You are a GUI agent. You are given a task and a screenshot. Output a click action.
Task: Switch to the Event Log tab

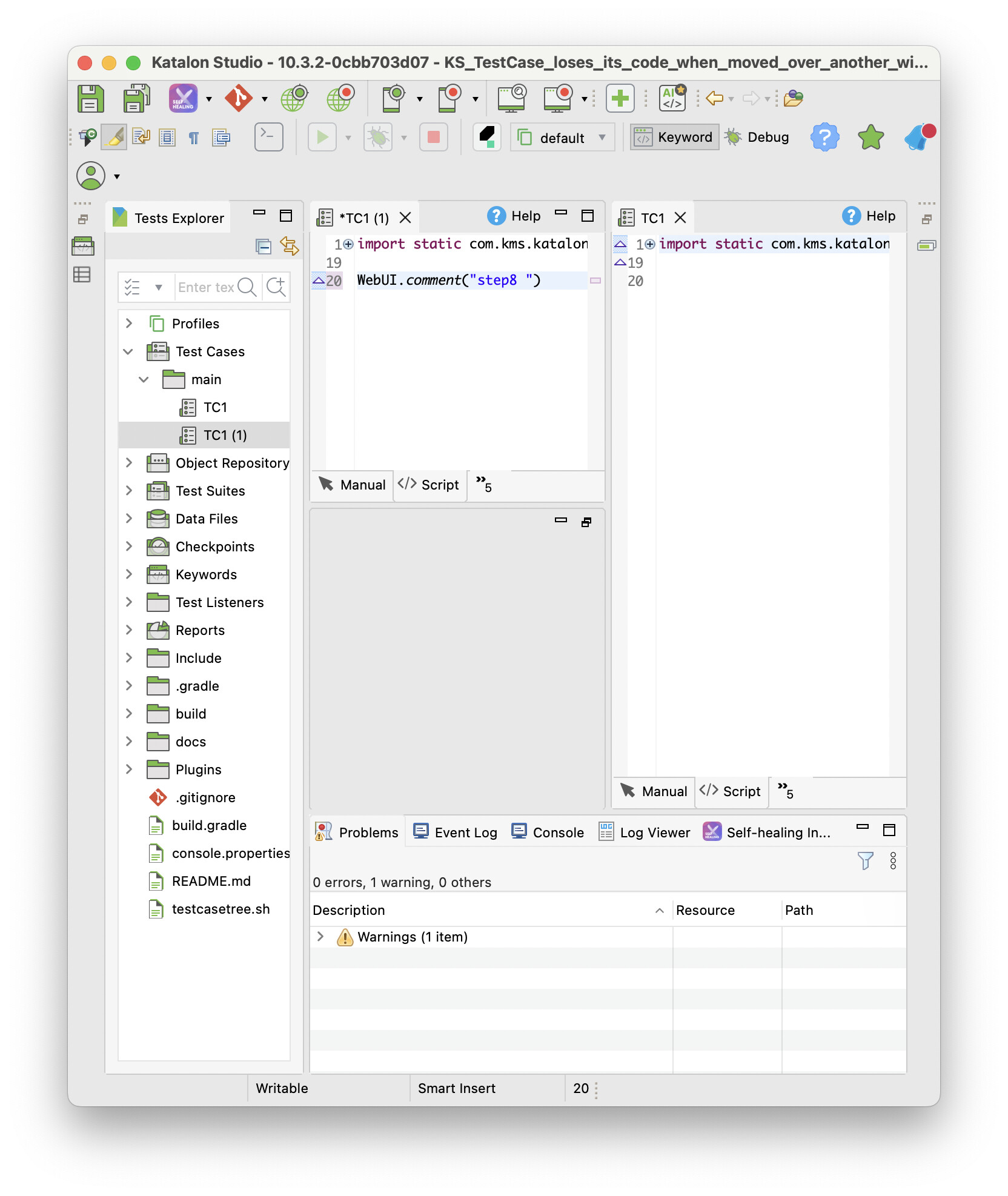[455, 832]
